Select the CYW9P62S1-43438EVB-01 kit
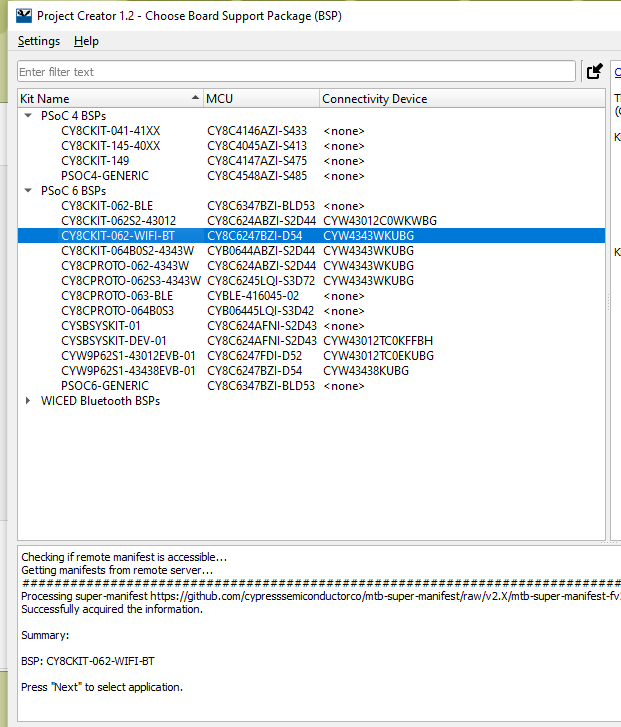Viewport: 621px width, 727px height. (x=128, y=370)
